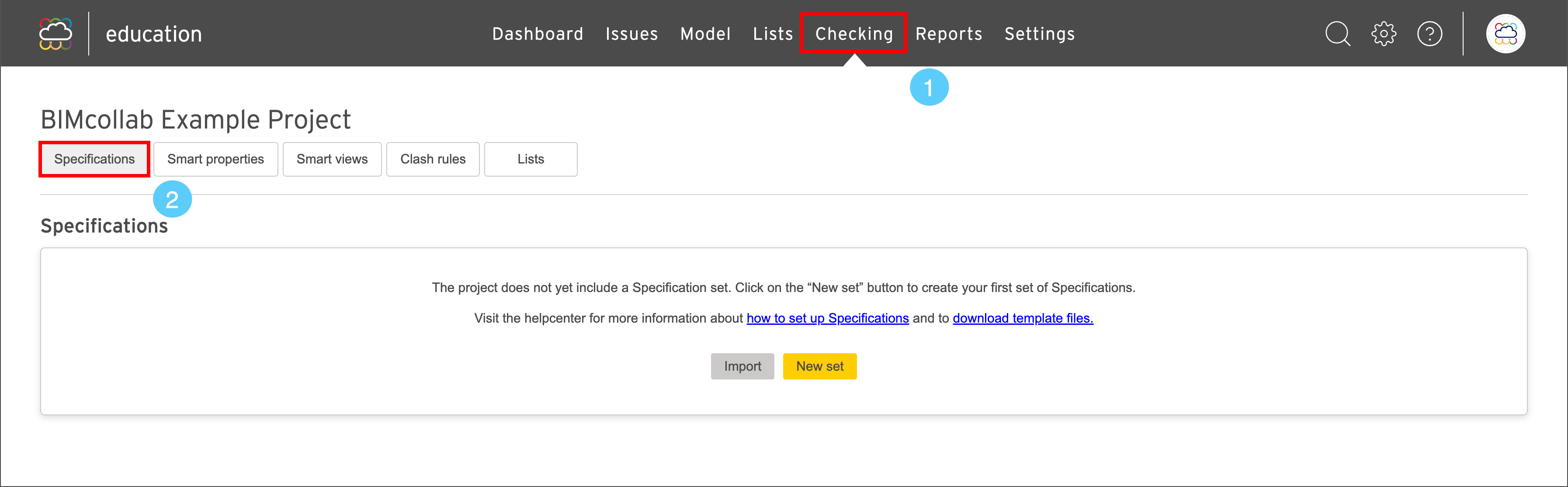Create a New set of Specifications
This screenshot has height=487, width=1568.
tap(819, 366)
